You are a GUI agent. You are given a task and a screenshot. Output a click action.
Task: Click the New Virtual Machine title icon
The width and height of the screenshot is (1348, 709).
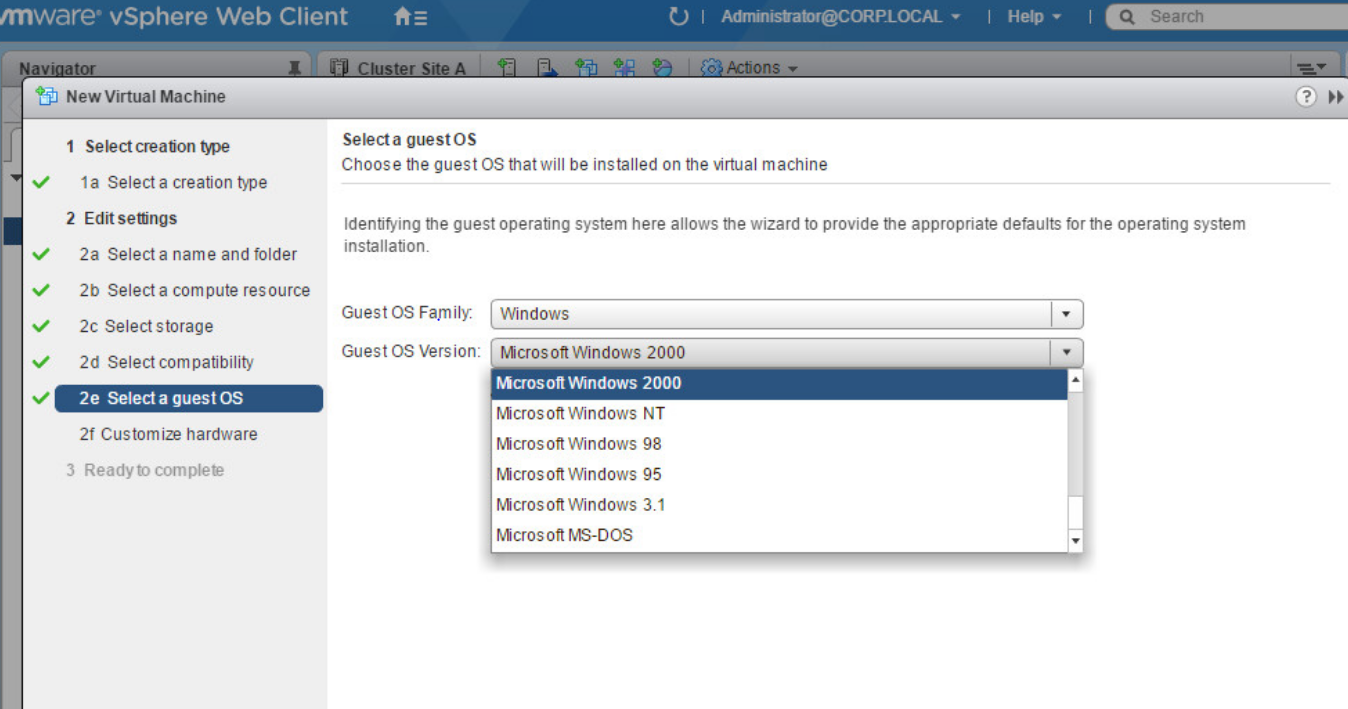pyautogui.click(x=46, y=96)
